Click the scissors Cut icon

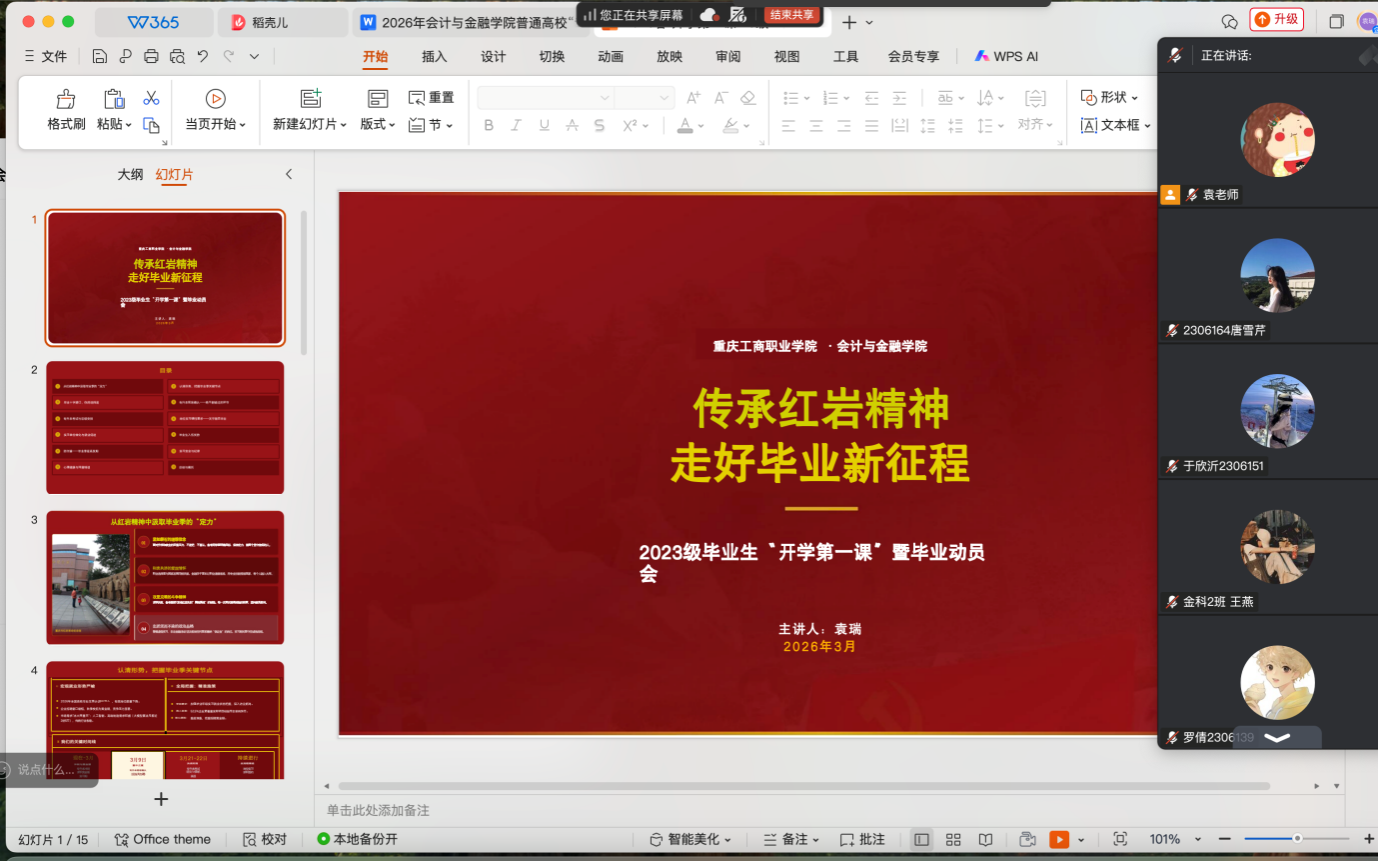click(151, 98)
